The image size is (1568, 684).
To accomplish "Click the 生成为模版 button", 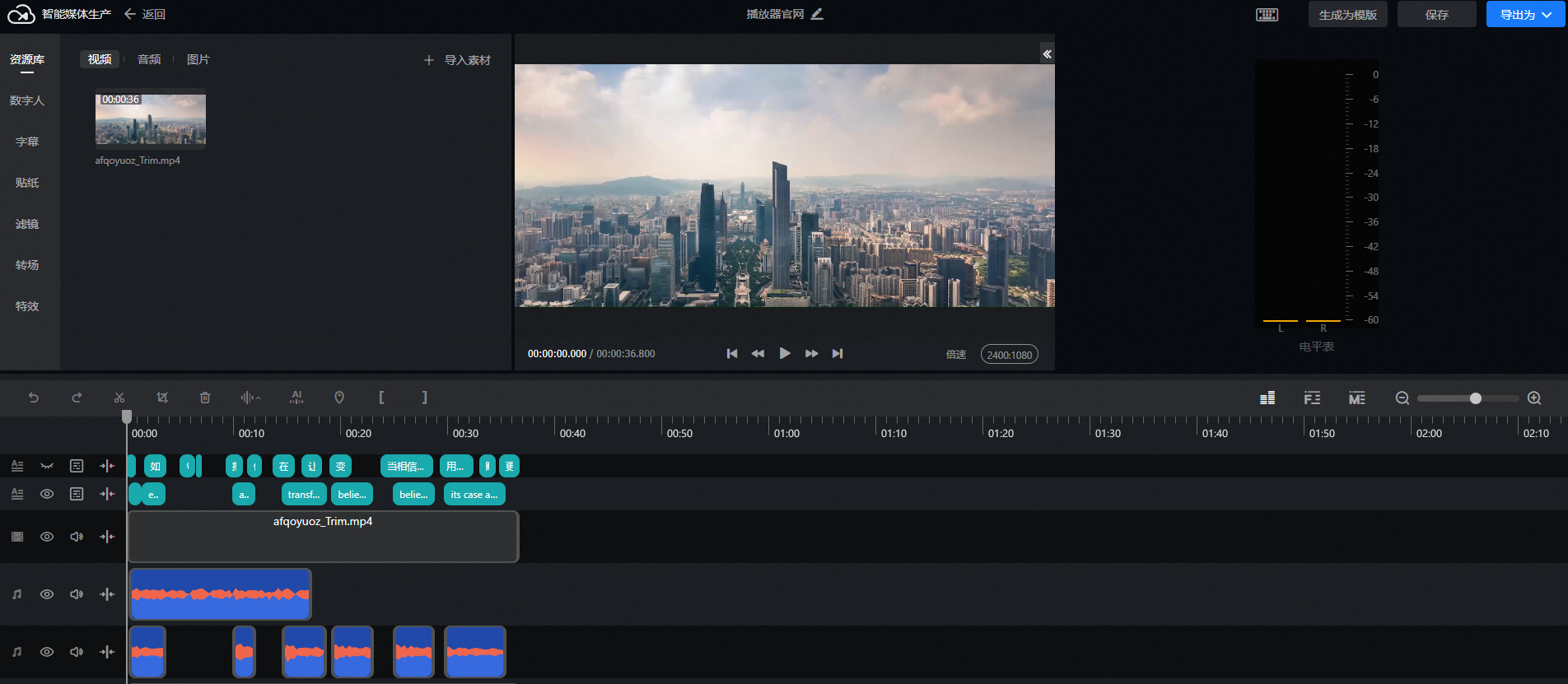I will point(1348,15).
